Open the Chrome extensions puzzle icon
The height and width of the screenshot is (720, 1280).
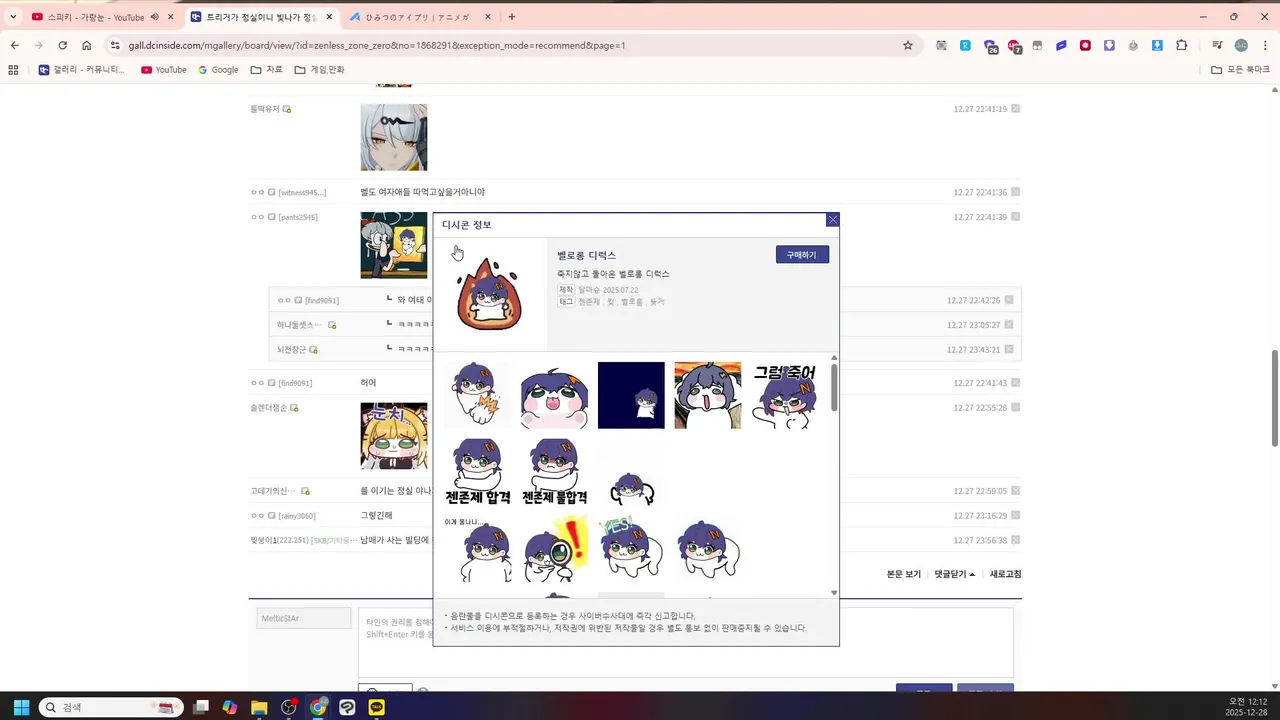pyautogui.click(x=1182, y=45)
